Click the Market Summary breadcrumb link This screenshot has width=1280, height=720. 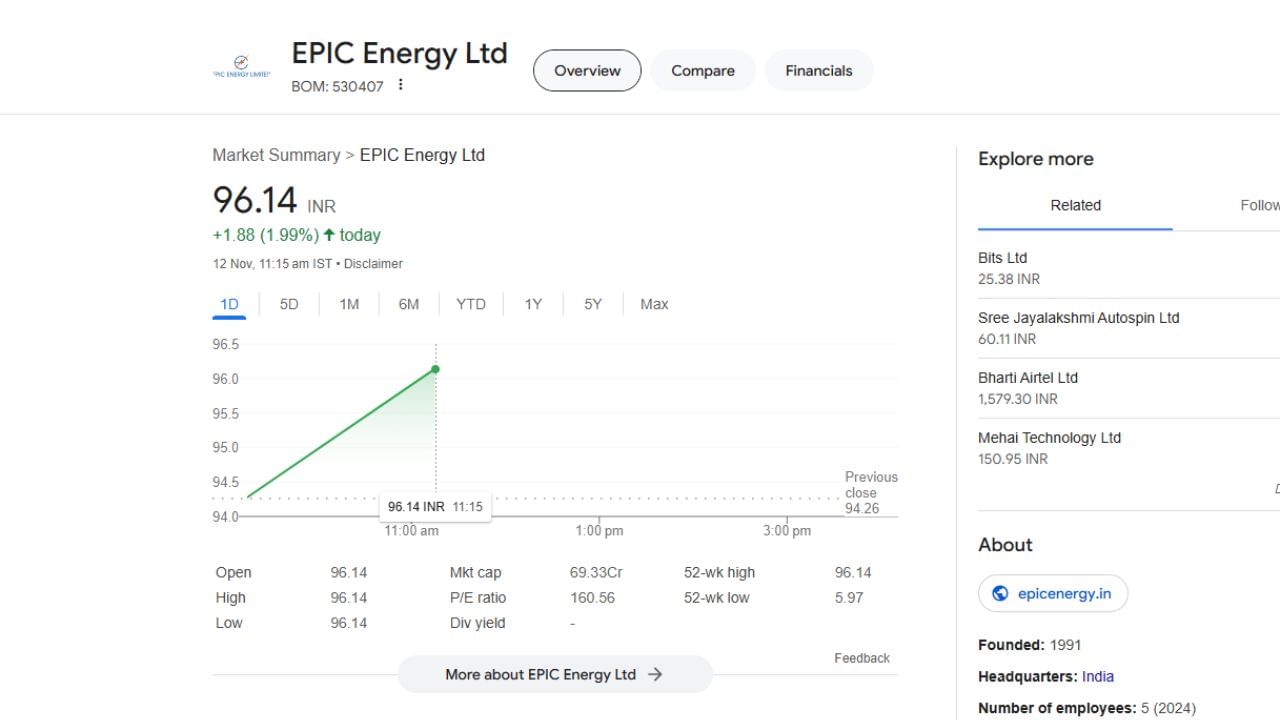276,155
